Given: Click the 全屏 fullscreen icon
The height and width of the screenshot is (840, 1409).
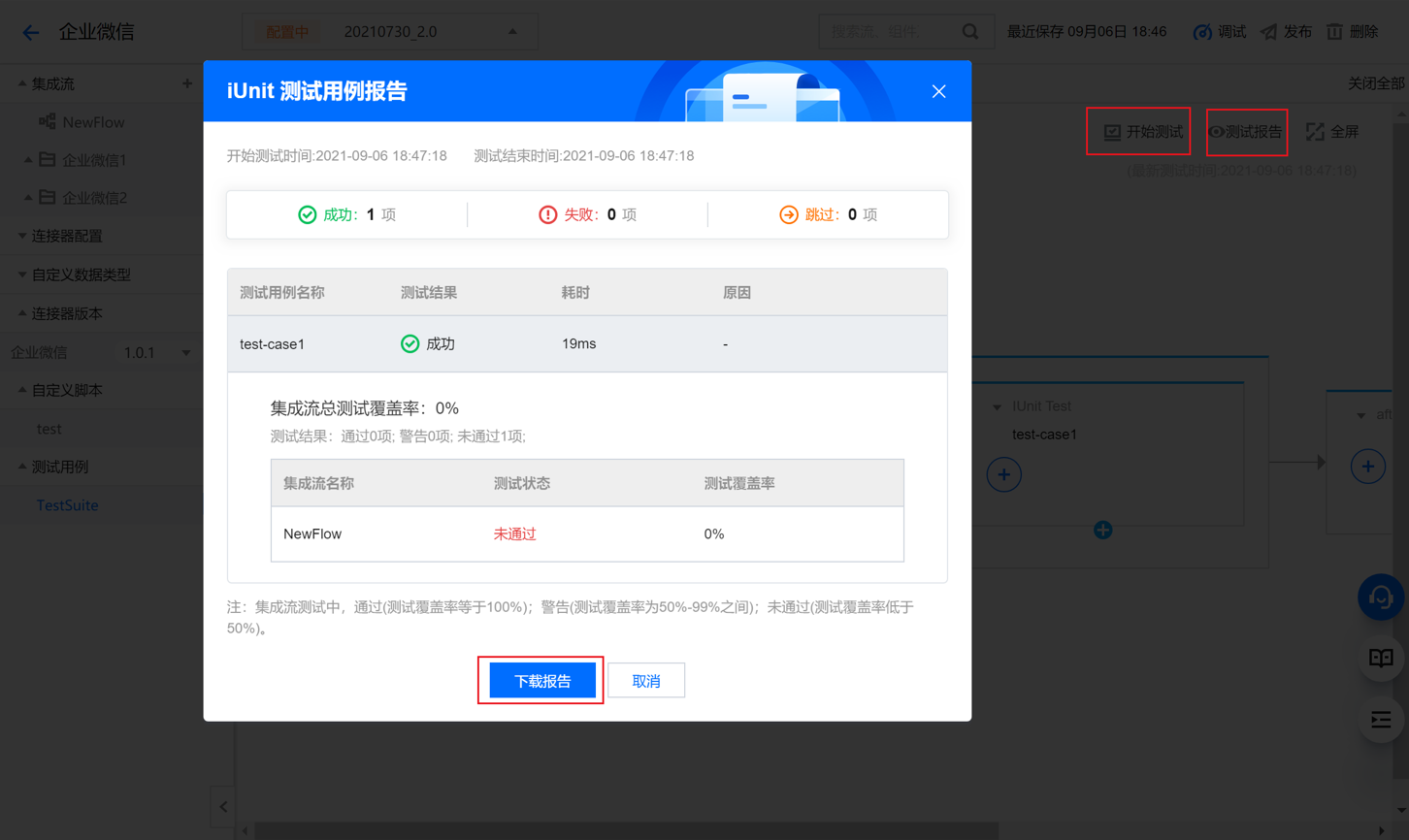Looking at the screenshot, I should click(x=1315, y=132).
